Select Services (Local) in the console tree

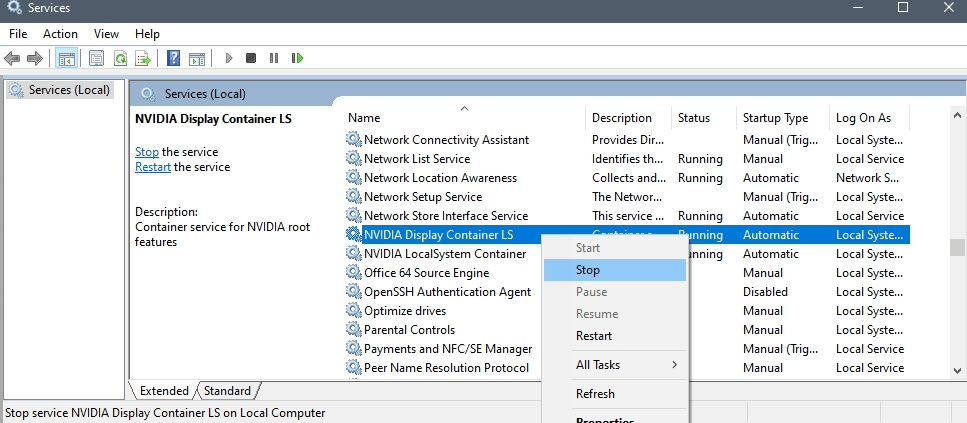(x=59, y=90)
